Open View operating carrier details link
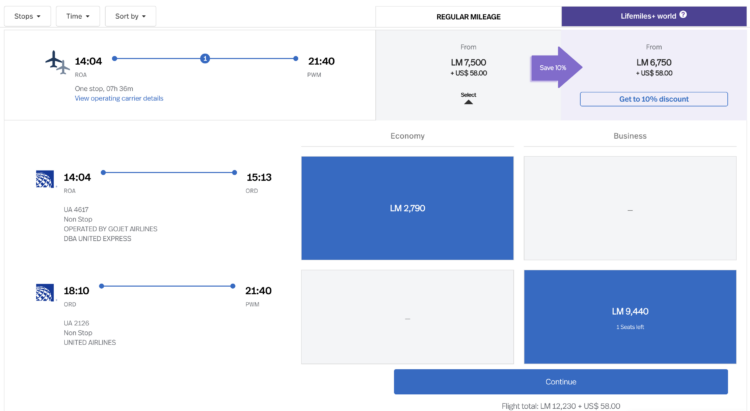Image resolution: width=750 pixels, height=411 pixels. tap(119, 98)
